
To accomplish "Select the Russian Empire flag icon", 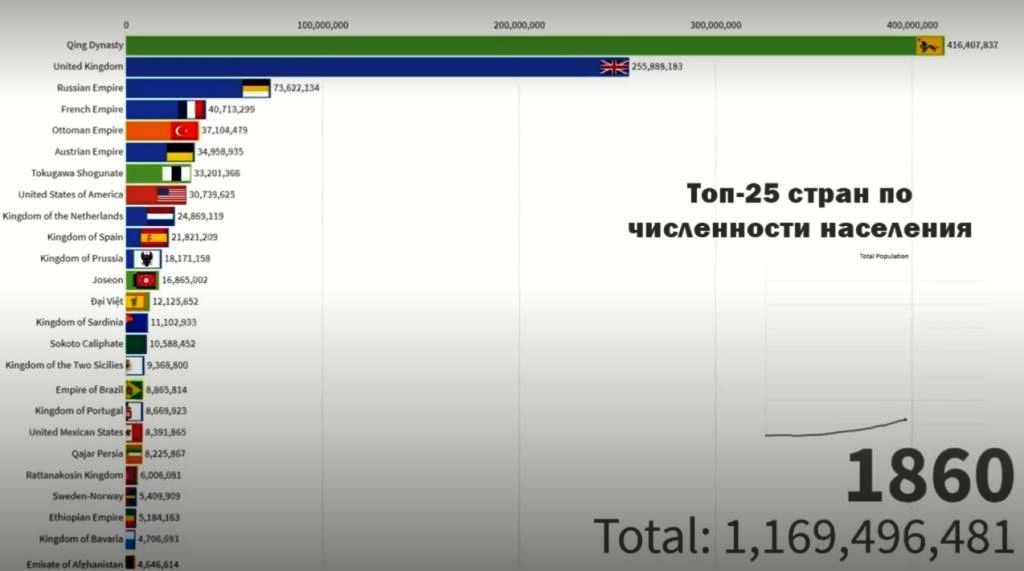I will pos(255,88).
